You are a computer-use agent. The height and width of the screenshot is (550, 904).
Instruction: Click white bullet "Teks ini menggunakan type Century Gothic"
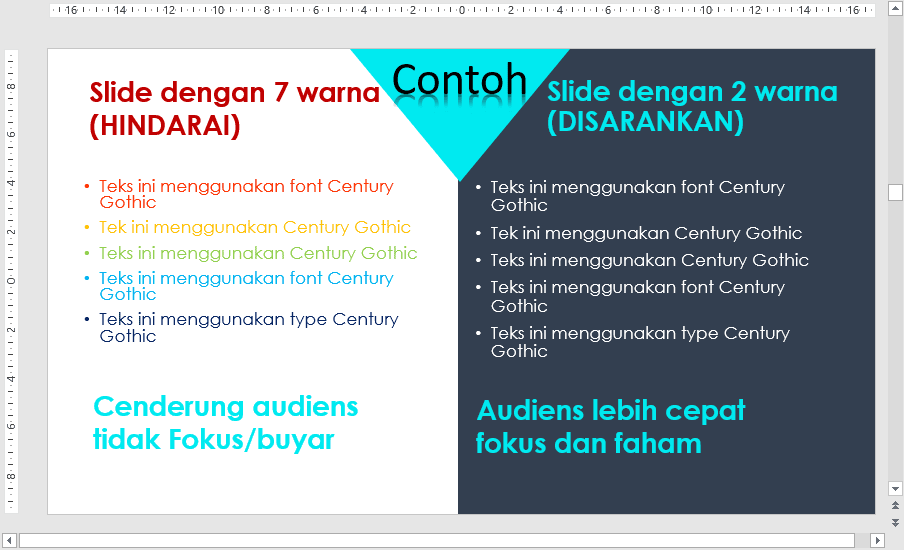640,342
